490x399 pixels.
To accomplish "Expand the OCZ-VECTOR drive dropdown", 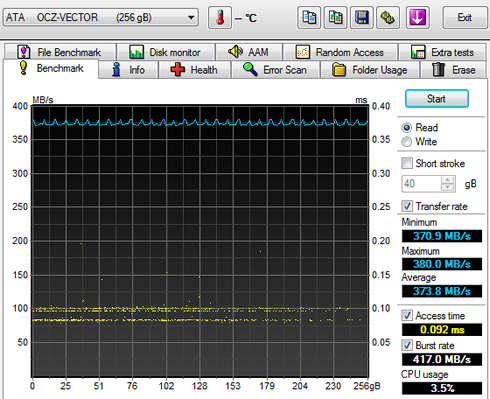I will [x=191, y=17].
